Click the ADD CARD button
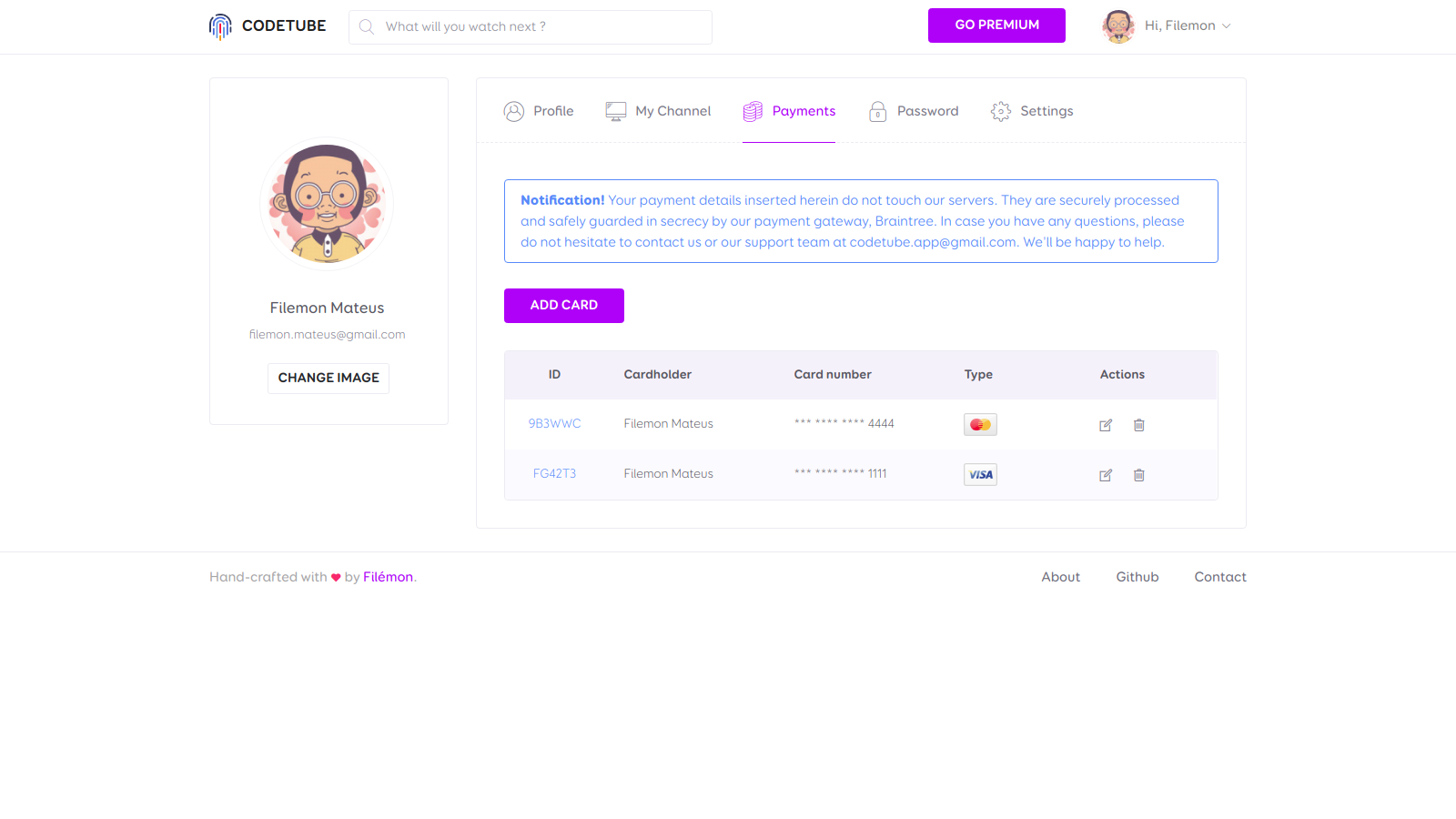The width and height of the screenshot is (1456, 819). click(x=563, y=305)
